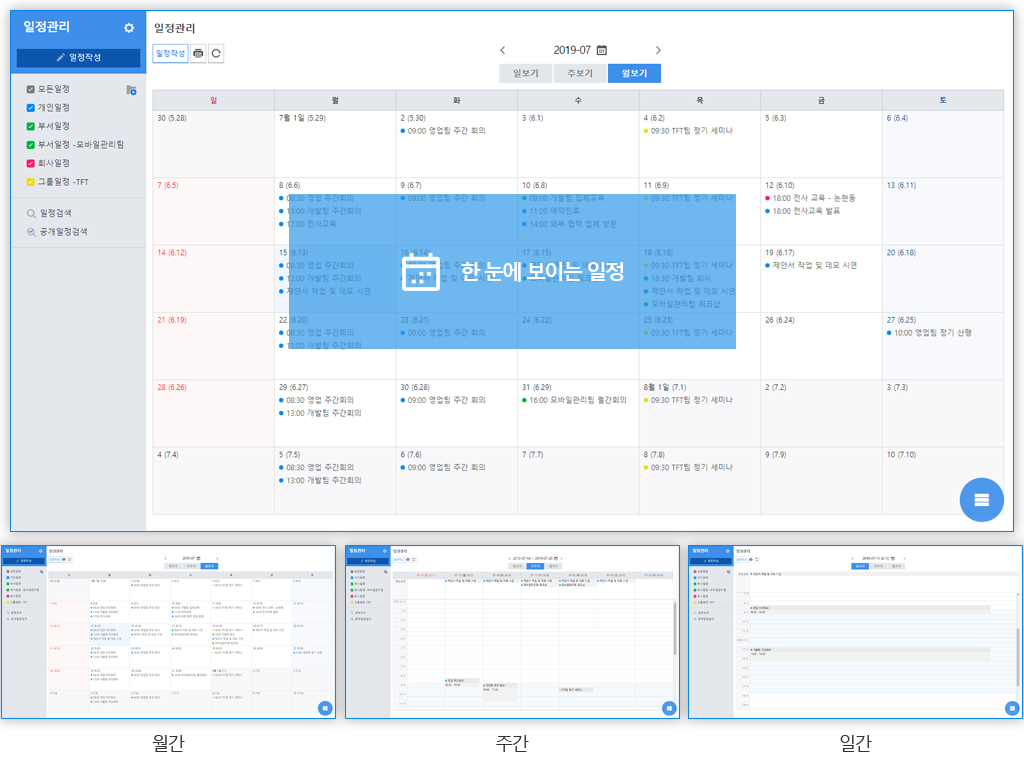This screenshot has height=771, width=1024.
Task: Open settings gear in 일정관리 sidebar header
Action: [129, 28]
